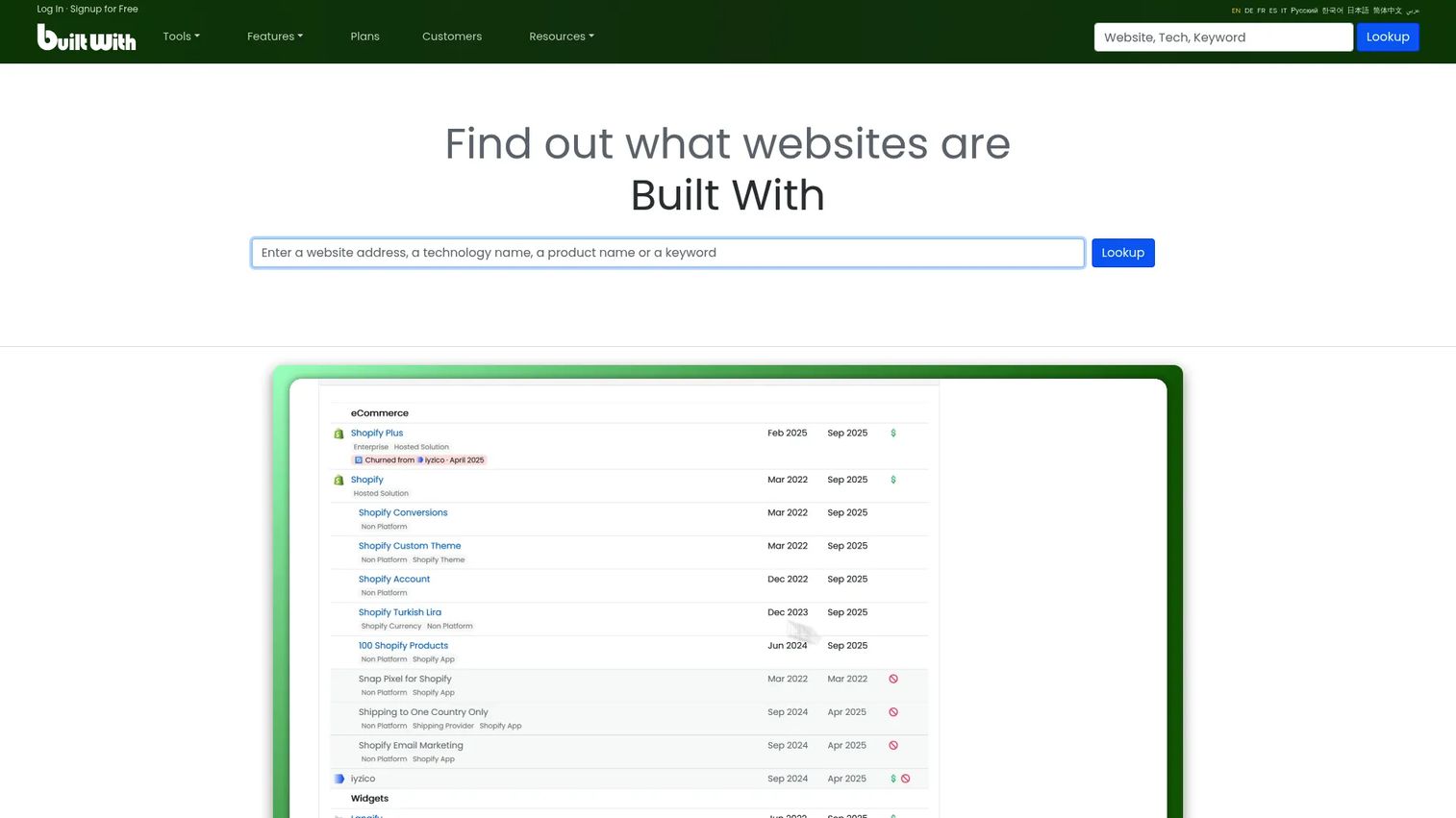Image resolution: width=1456 pixels, height=818 pixels.
Task: Switch language to DE
Action: [1248, 11]
